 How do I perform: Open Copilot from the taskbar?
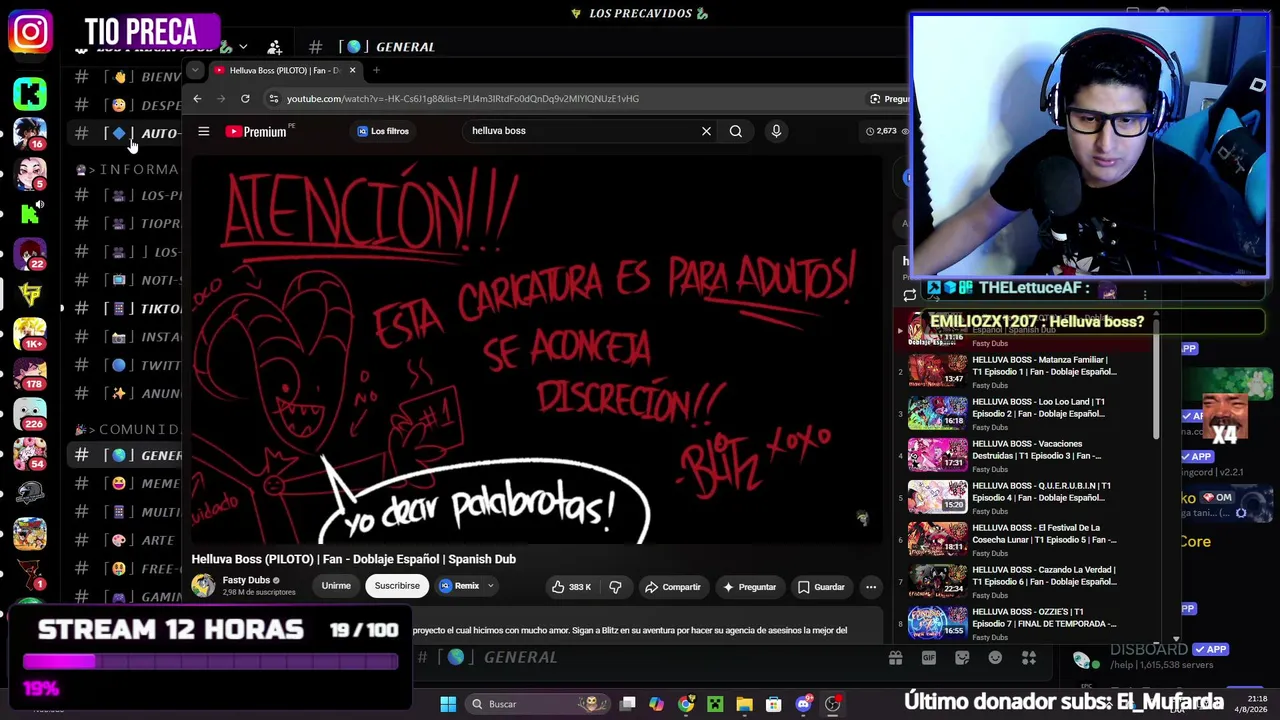(656, 704)
